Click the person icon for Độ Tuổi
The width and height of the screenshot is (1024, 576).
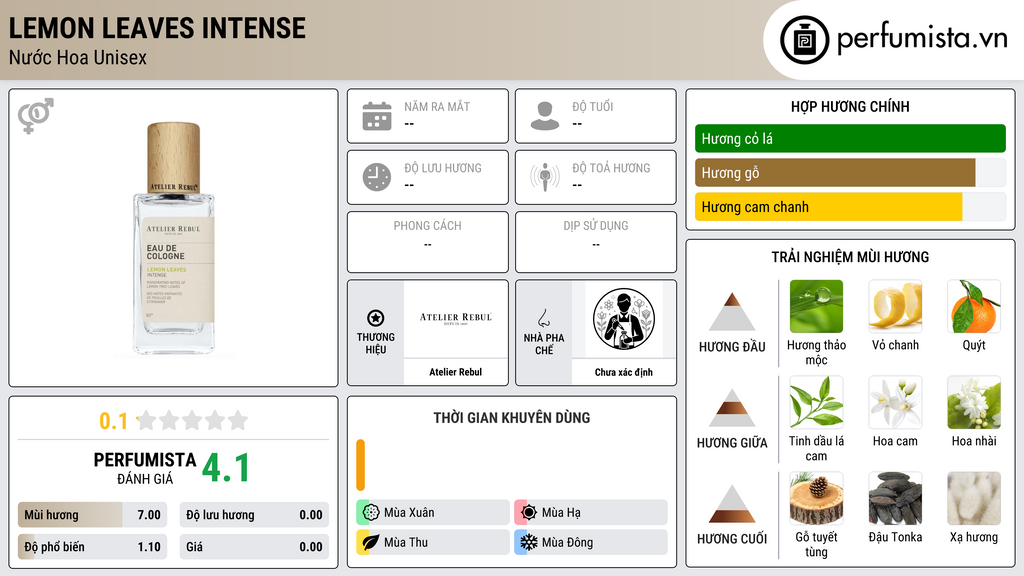click(x=545, y=116)
